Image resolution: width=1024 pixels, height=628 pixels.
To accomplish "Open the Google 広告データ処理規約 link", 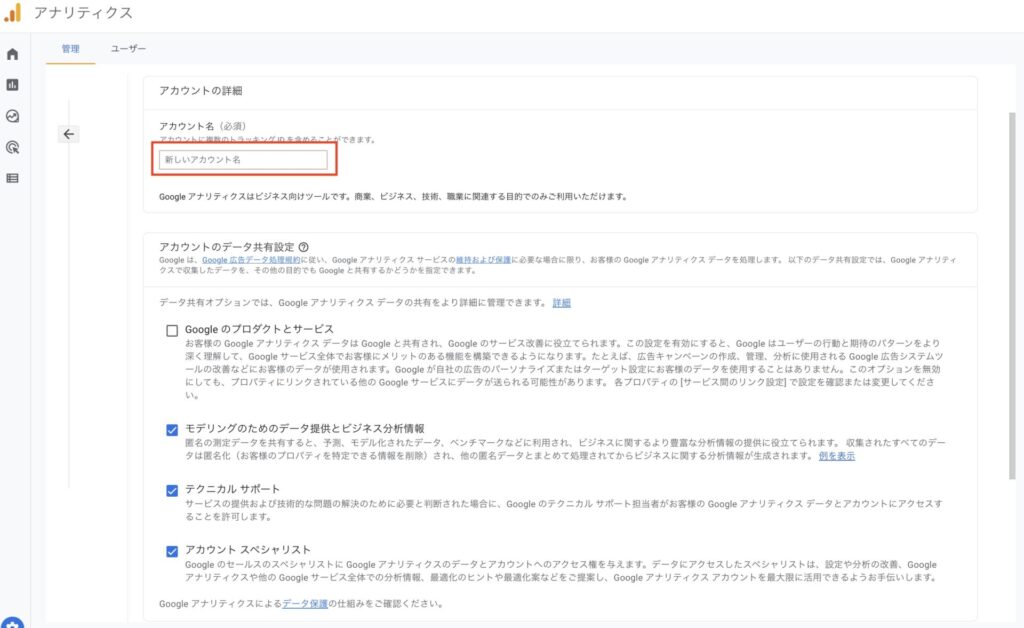I will pyautogui.click(x=251, y=260).
